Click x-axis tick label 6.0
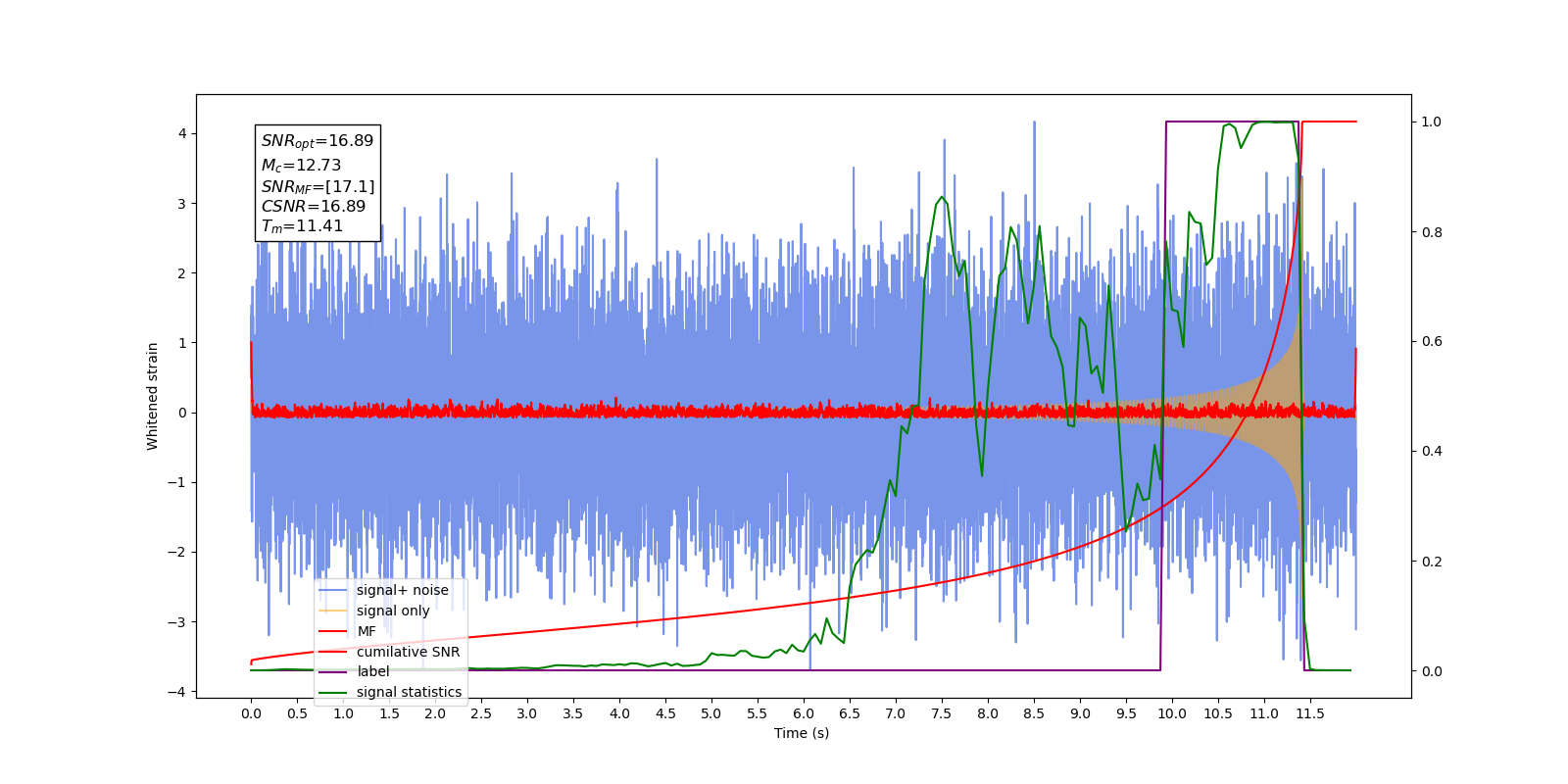 (x=804, y=713)
